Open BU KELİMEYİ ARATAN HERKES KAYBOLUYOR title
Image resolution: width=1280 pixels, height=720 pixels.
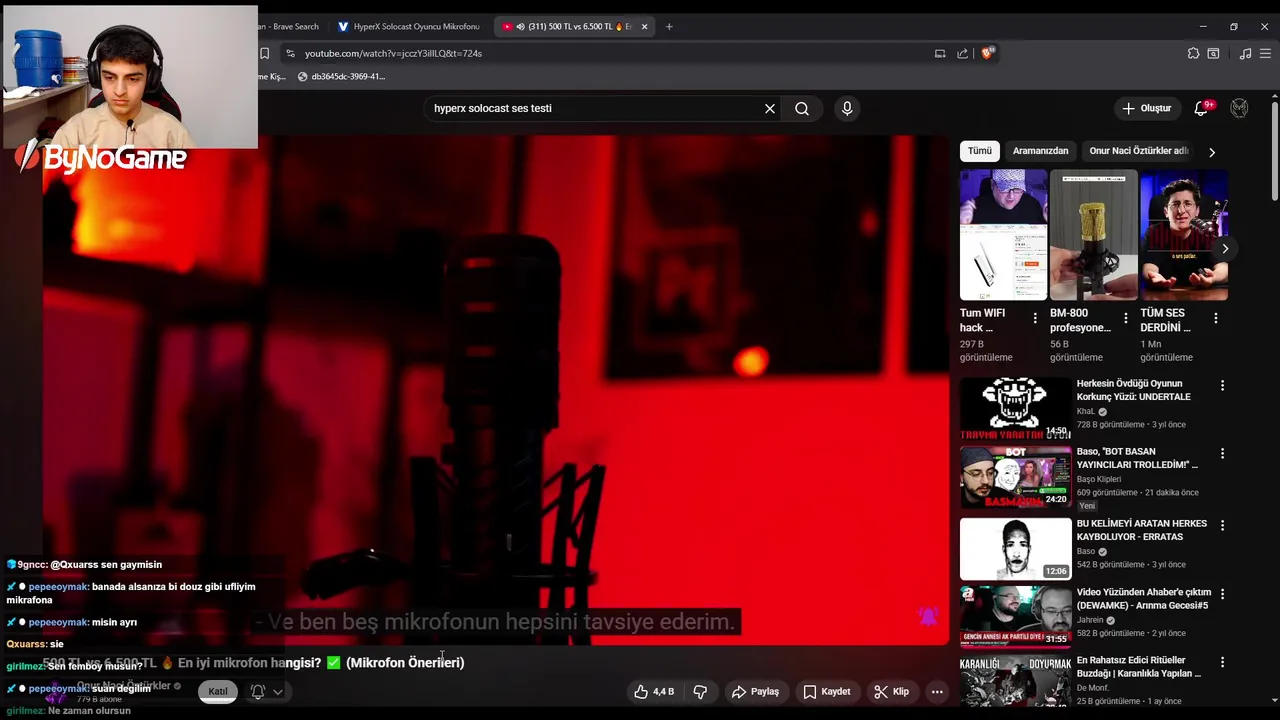(x=1142, y=530)
